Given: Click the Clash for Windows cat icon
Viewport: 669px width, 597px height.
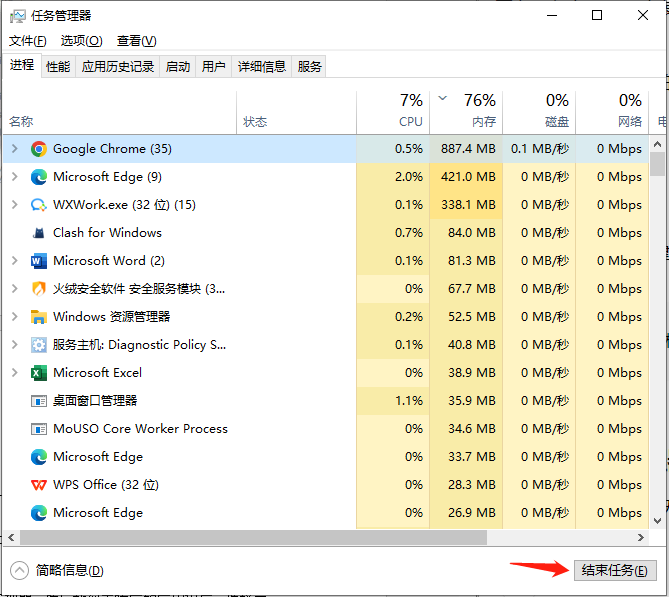Looking at the screenshot, I should pyautogui.click(x=39, y=233).
